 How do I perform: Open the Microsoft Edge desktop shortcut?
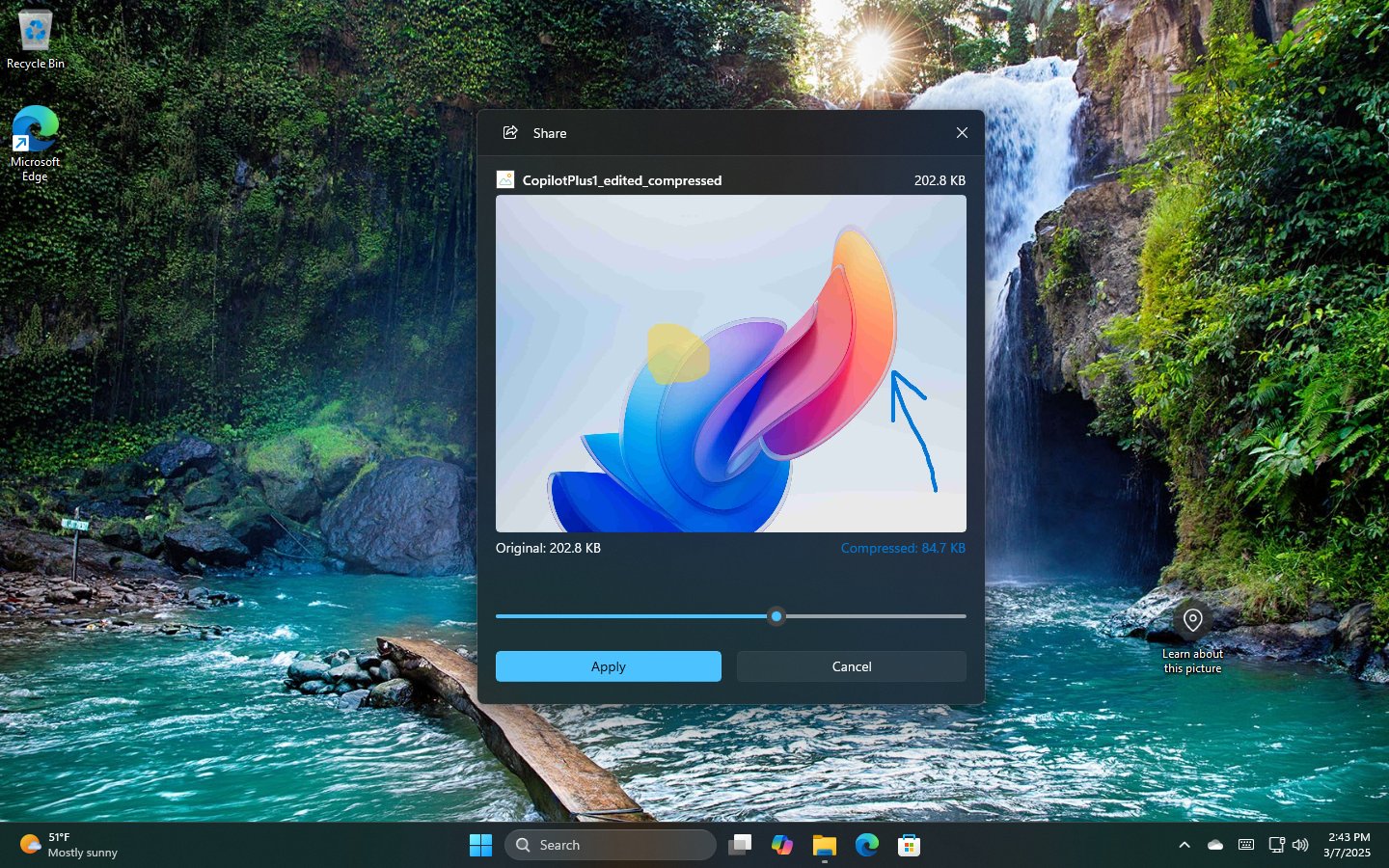[x=35, y=127]
